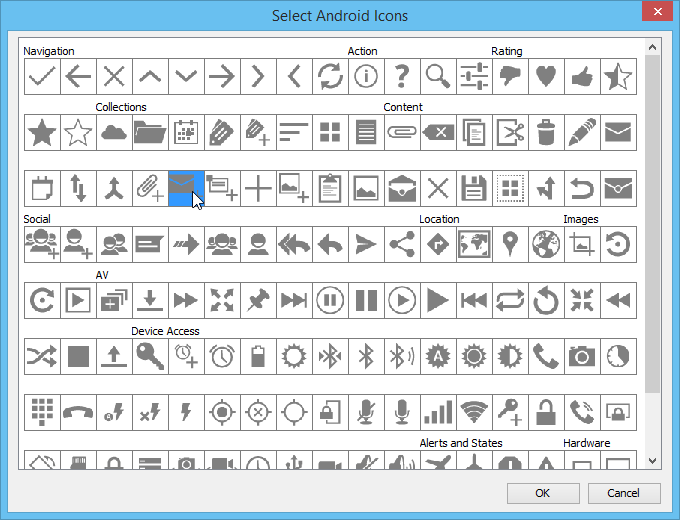Choose the globe web site icon
This screenshot has height=520, width=680.
[546, 244]
